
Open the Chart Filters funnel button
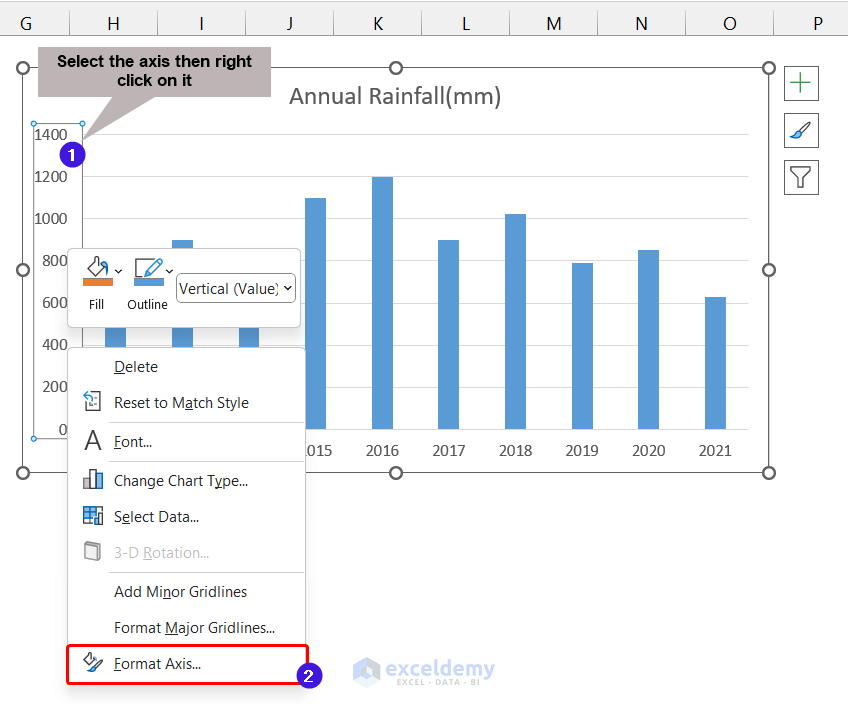click(801, 177)
